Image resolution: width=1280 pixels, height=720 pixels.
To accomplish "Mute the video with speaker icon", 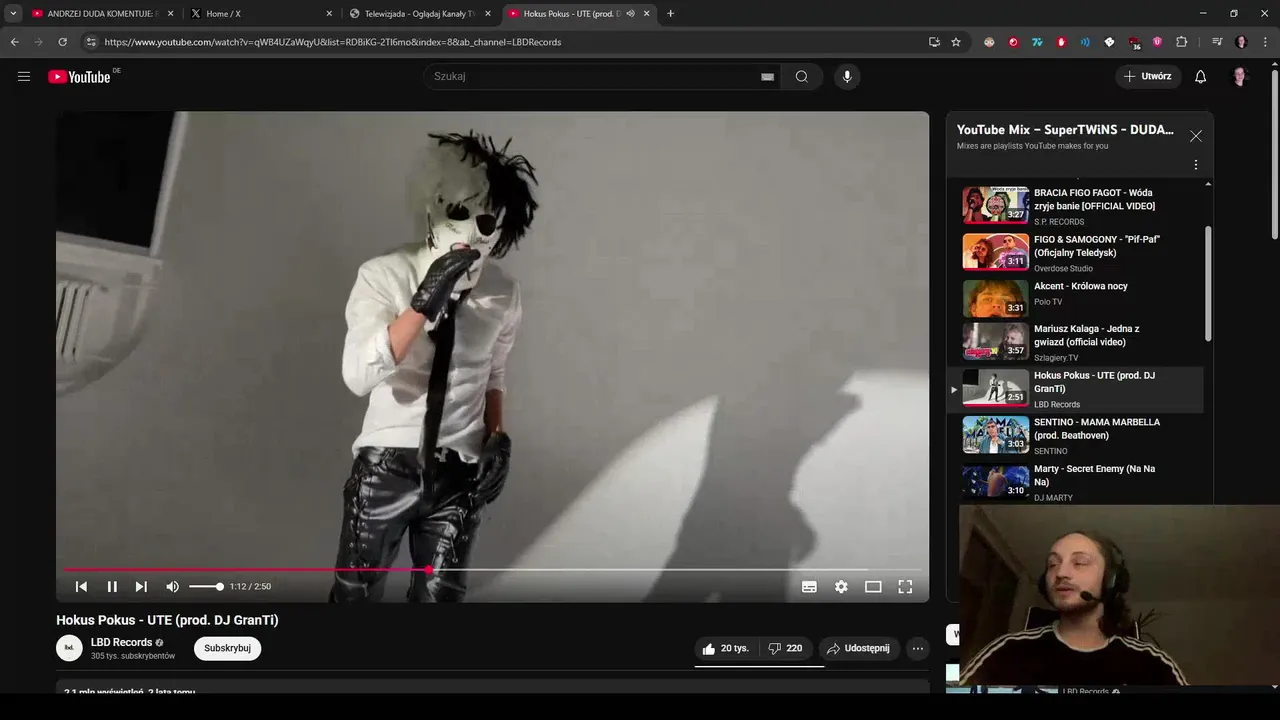I will (172, 587).
